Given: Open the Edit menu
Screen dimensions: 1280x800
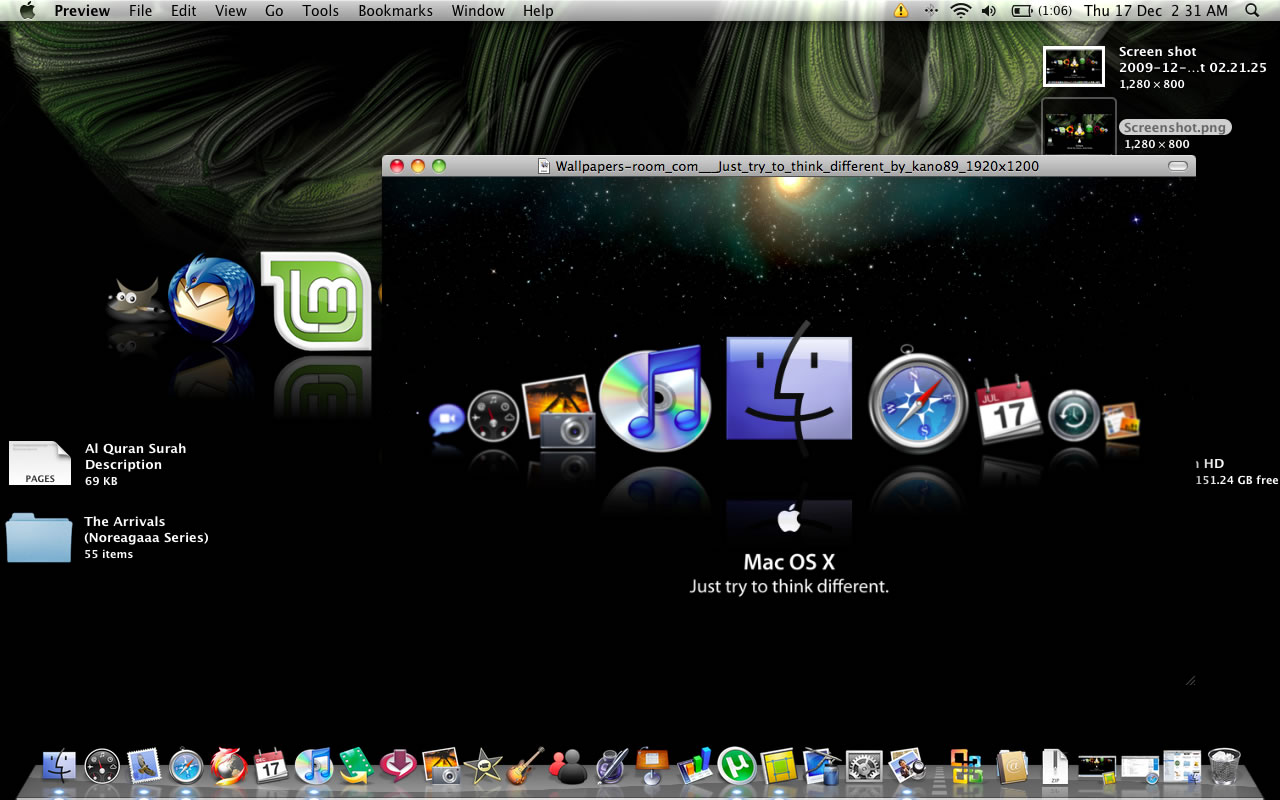Looking at the screenshot, I should (184, 11).
